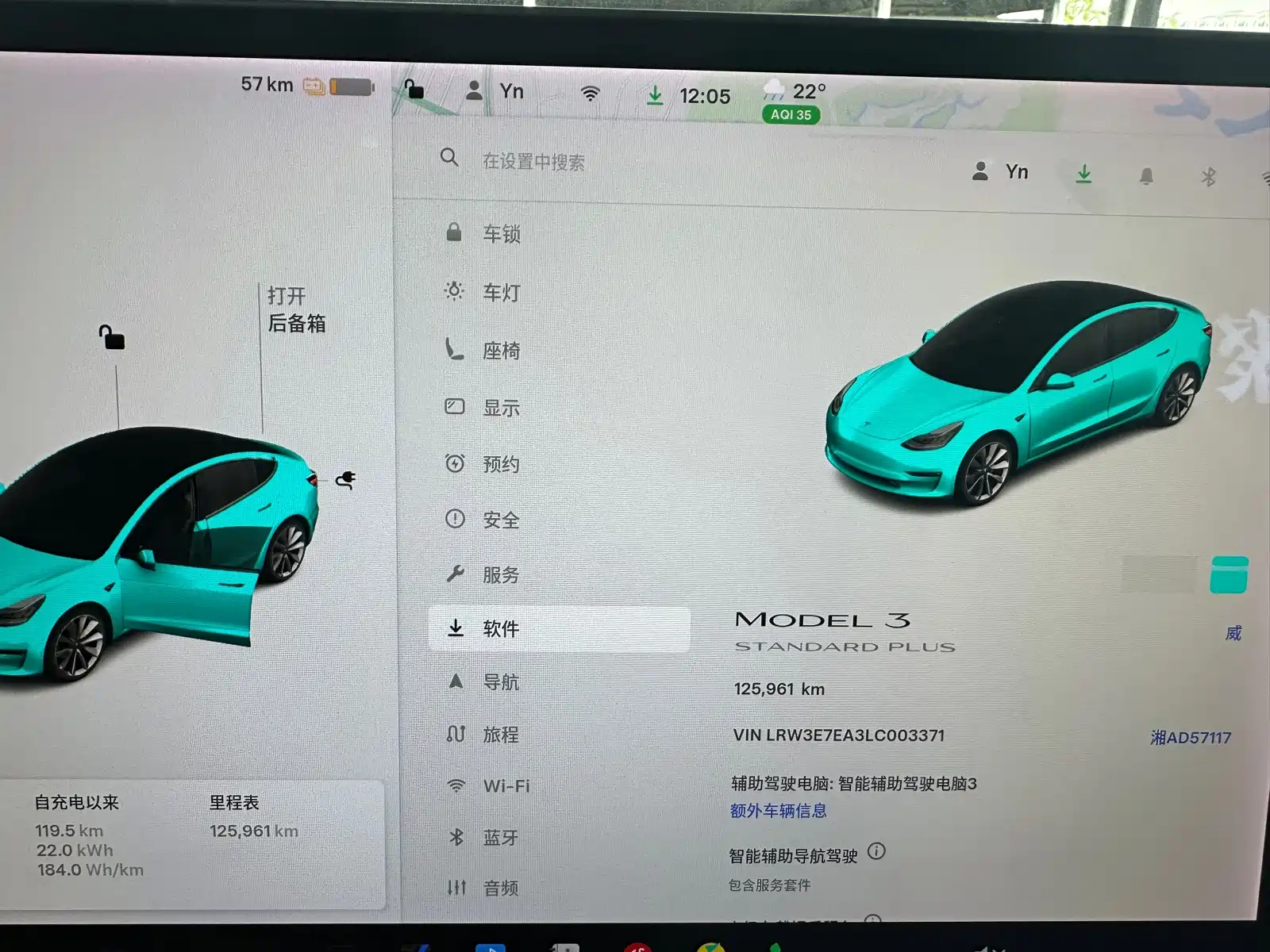Click Bluetooth icon in settings header

pyautogui.click(x=1208, y=177)
